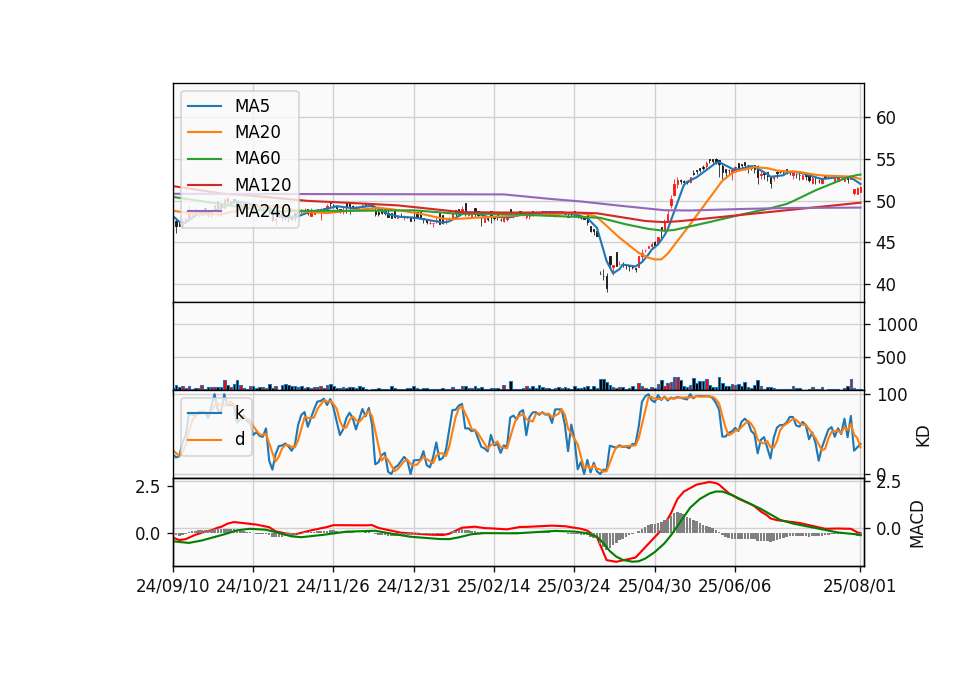
Task: Click the MA120 legend label
Action: coord(263,185)
